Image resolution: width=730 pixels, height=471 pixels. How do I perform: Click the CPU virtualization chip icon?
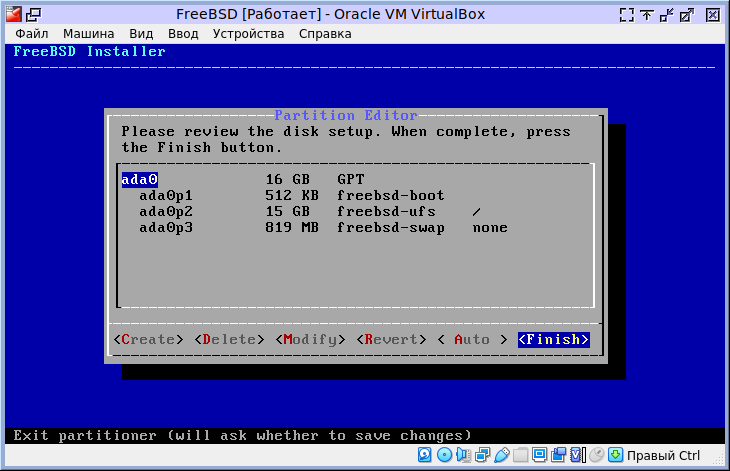pyautogui.click(x=577, y=455)
